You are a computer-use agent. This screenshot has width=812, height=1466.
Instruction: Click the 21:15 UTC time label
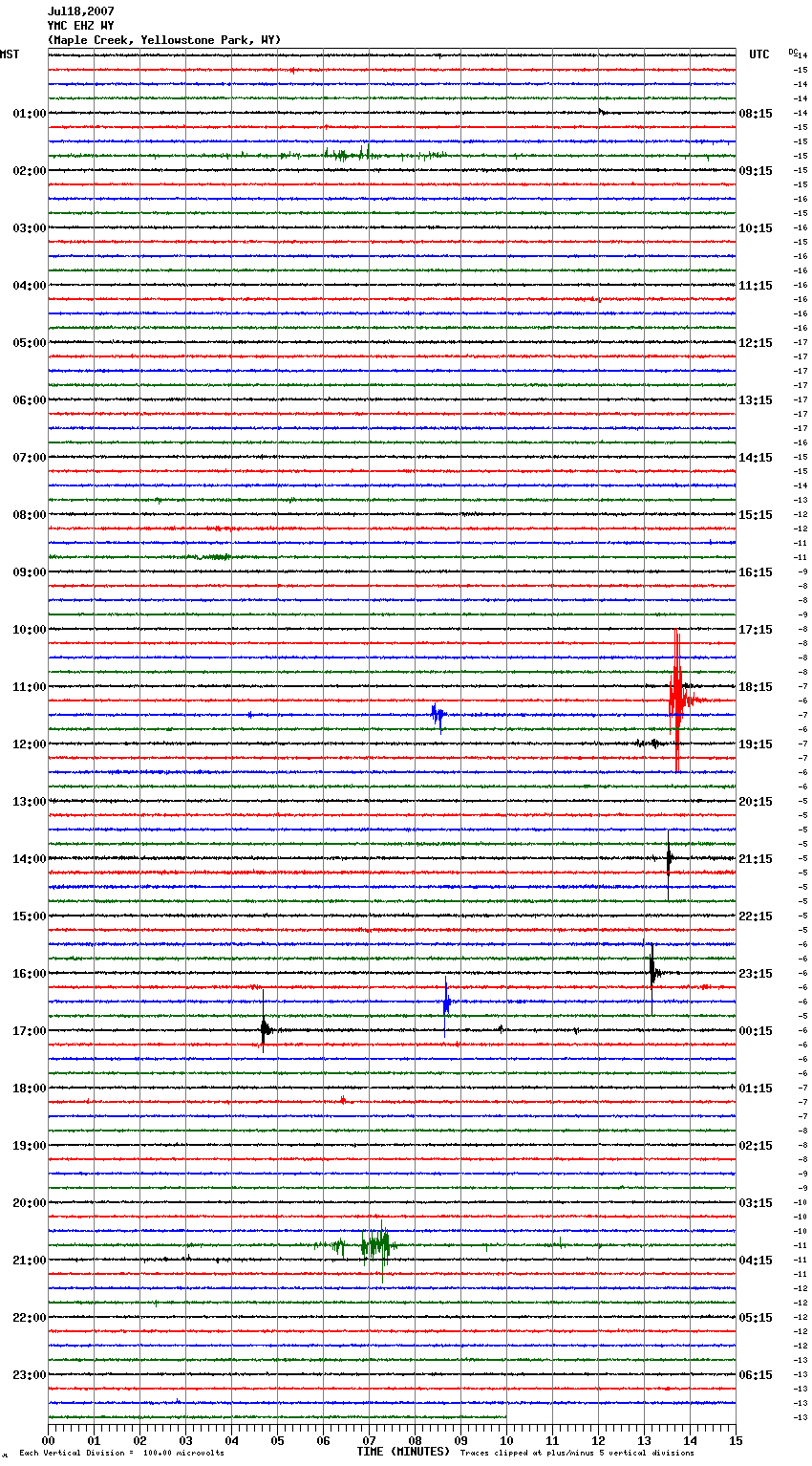click(756, 859)
